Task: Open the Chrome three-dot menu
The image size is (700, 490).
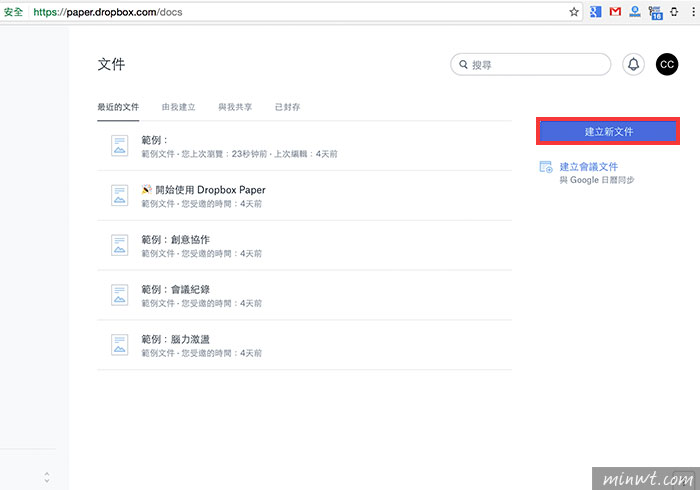Action: click(x=693, y=12)
